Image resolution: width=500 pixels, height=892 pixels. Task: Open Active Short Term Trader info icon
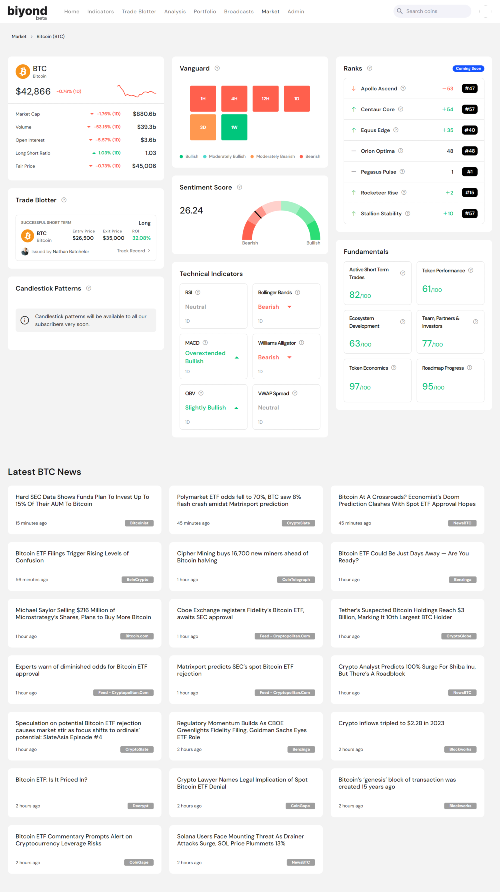[x=403, y=273]
